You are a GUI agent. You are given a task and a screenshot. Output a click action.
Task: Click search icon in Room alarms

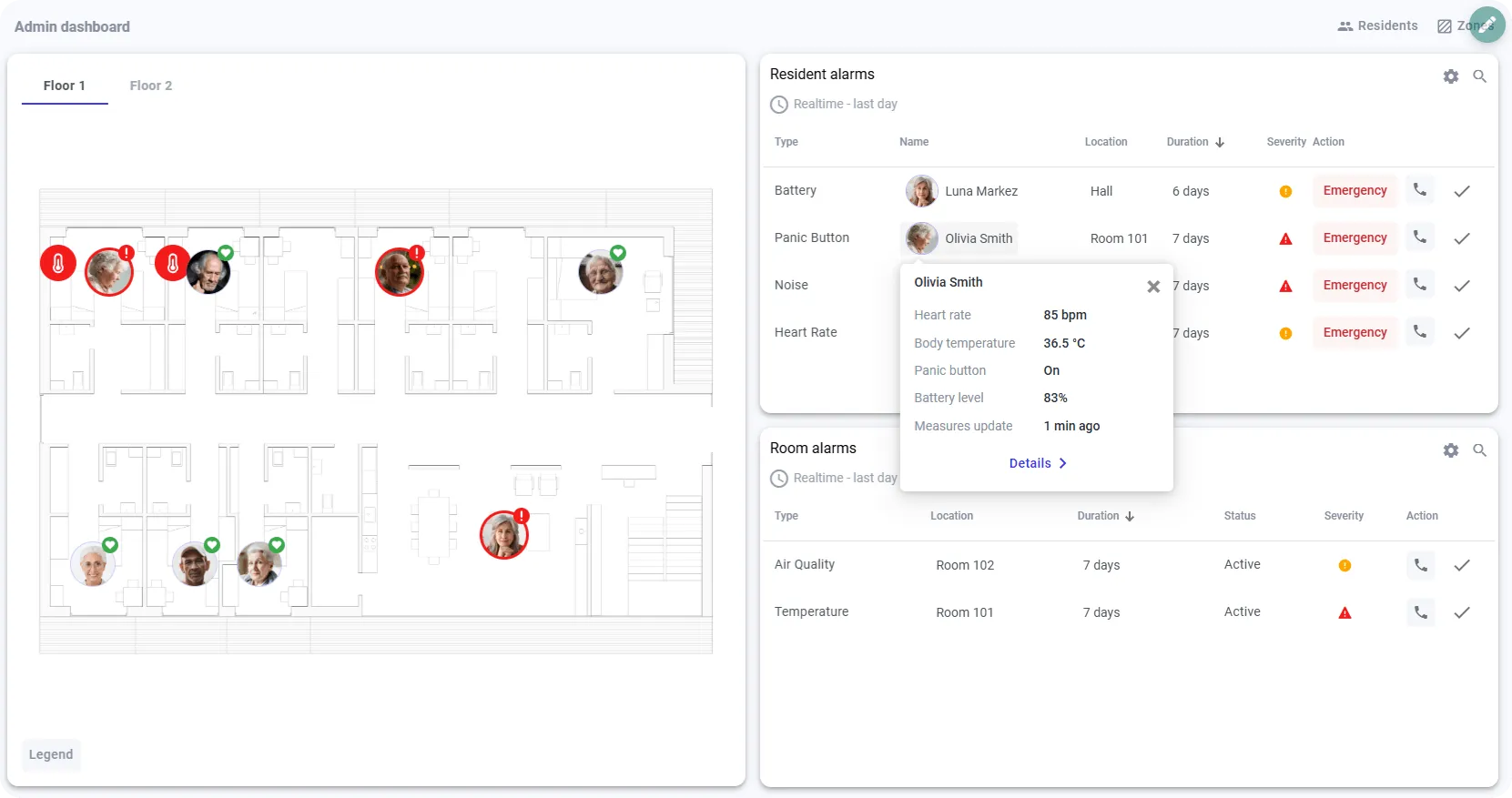pyautogui.click(x=1479, y=450)
